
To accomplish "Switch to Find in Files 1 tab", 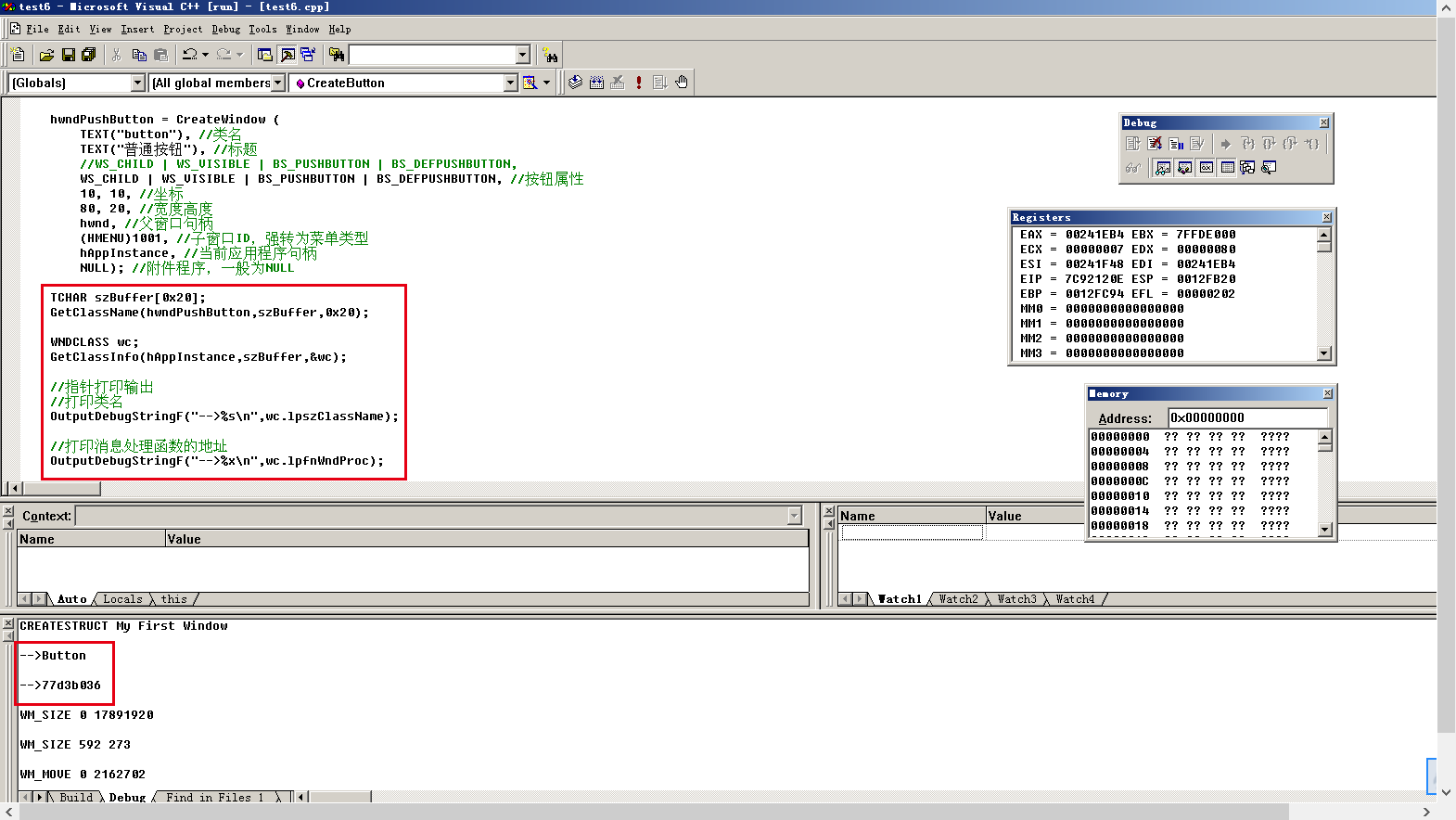I will 215,797.
